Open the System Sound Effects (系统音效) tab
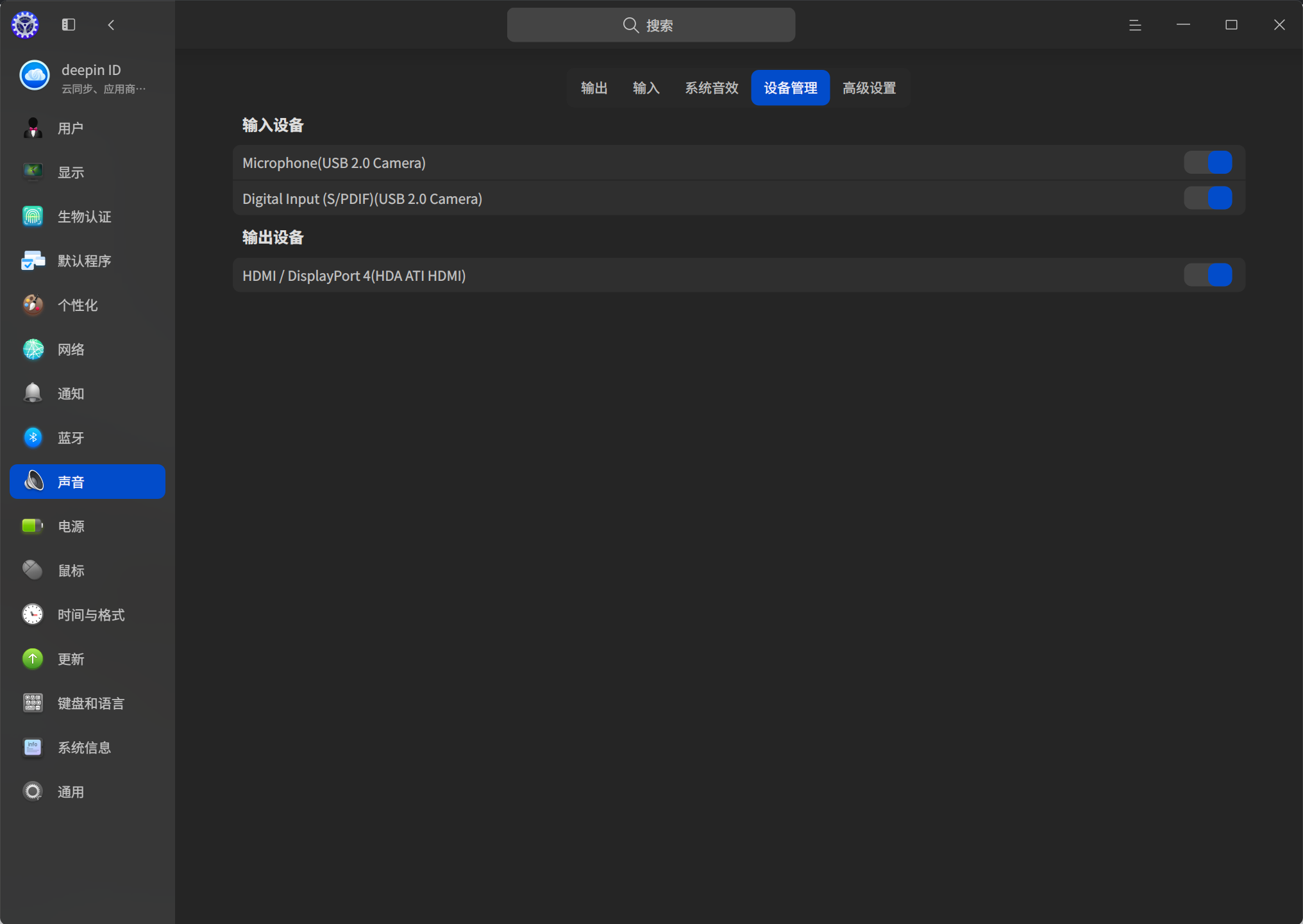The image size is (1303, 924). pos(711,88)
